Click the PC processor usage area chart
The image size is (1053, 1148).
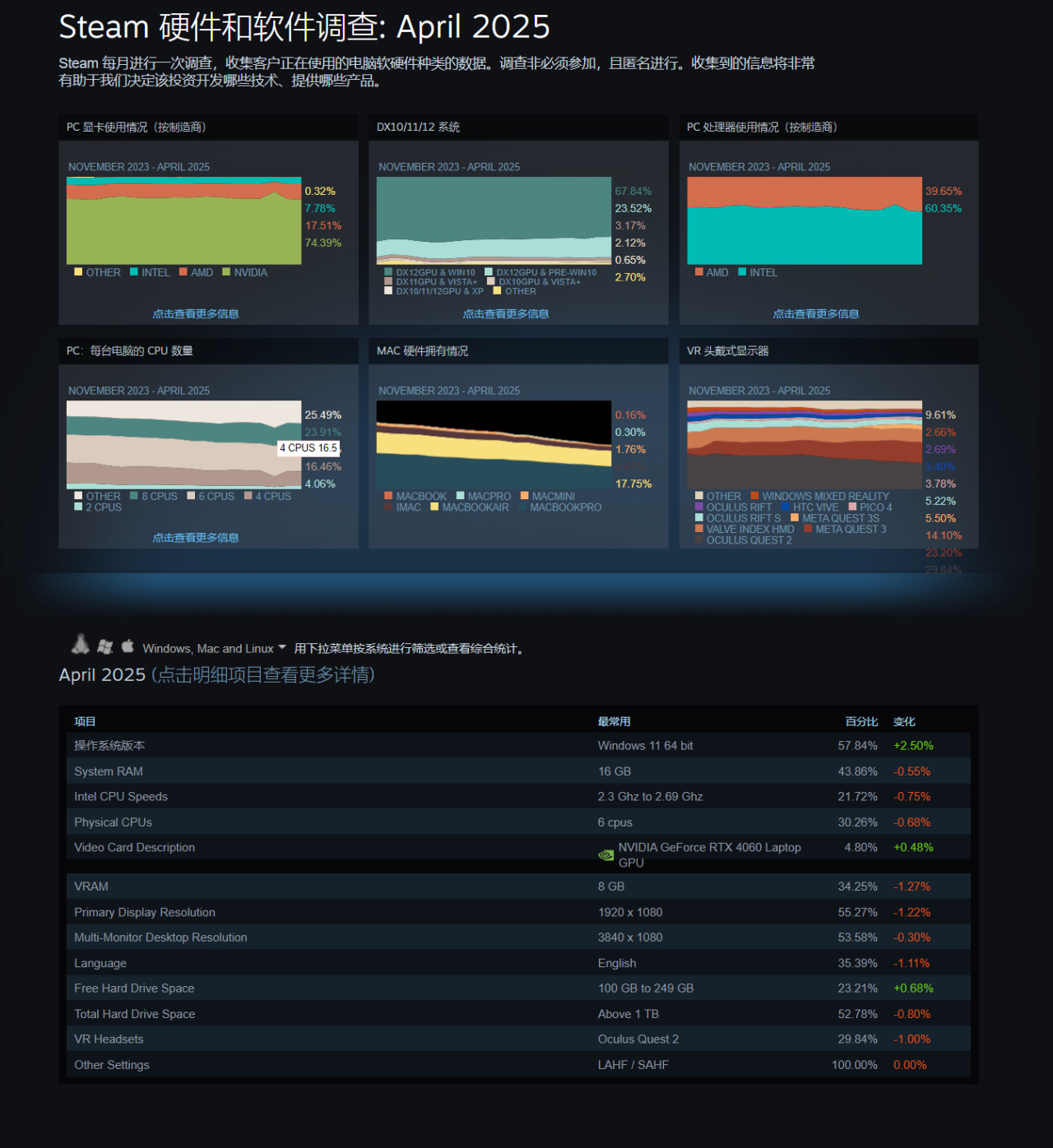click(805, 220)
